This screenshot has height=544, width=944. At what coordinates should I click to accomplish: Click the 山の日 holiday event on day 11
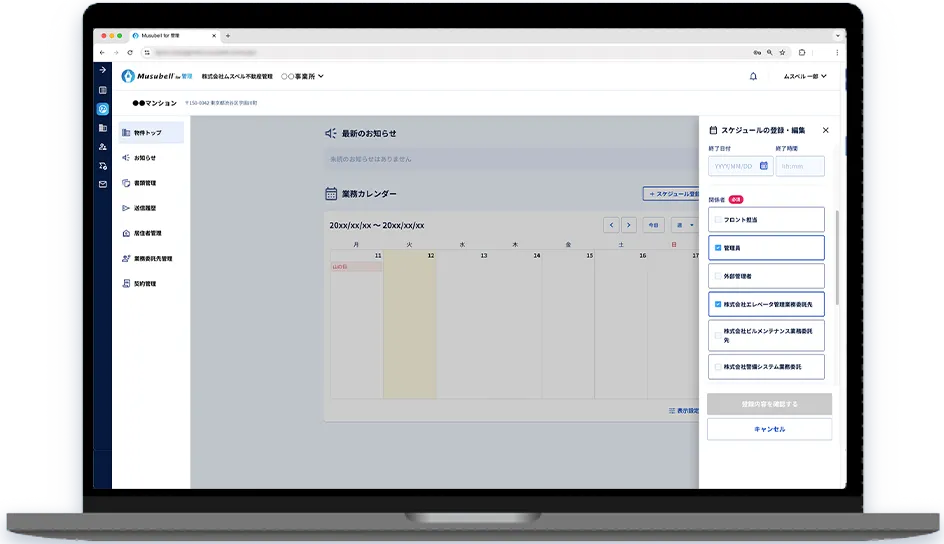point(356,266)
